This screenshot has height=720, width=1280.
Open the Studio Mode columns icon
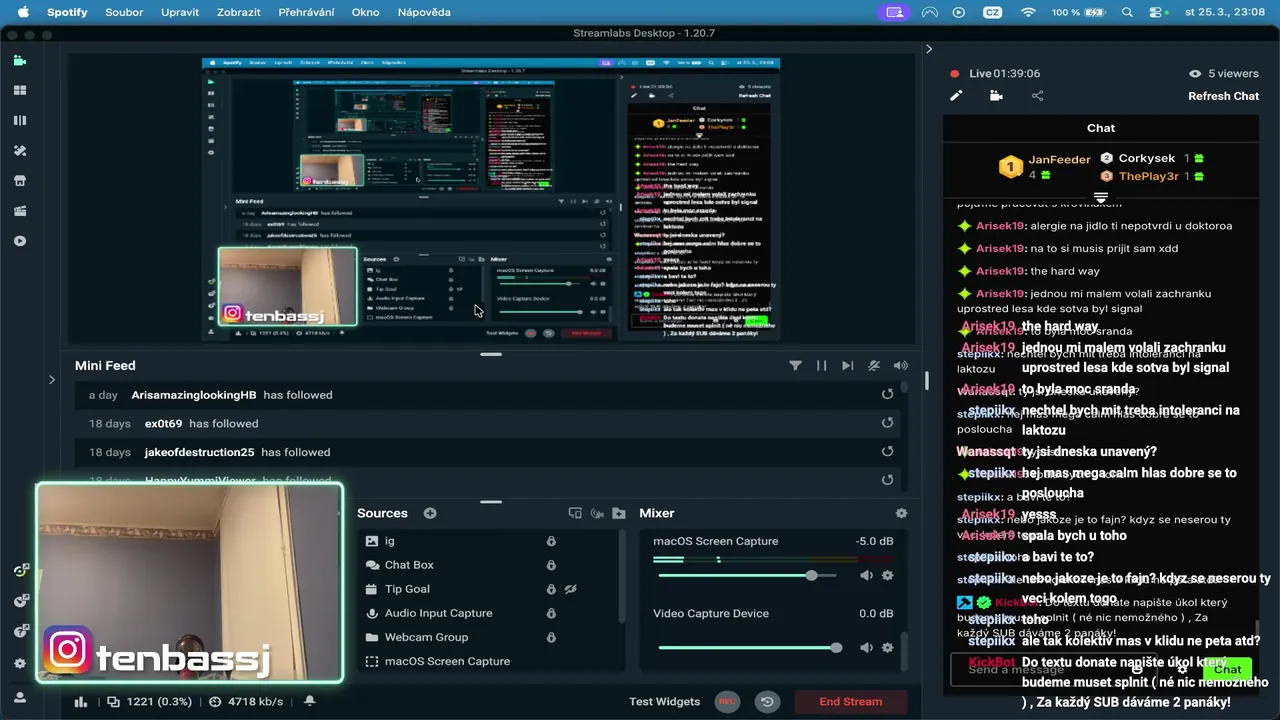(20, 120)
